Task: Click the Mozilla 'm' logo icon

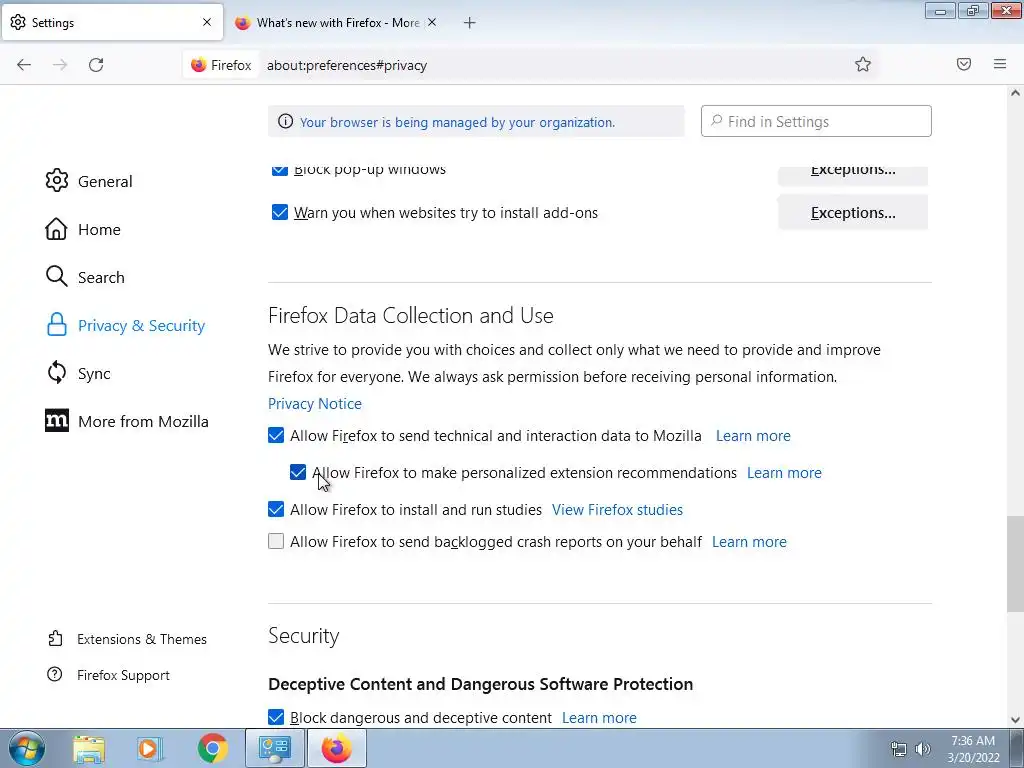Action: click(x=57, y=421)
